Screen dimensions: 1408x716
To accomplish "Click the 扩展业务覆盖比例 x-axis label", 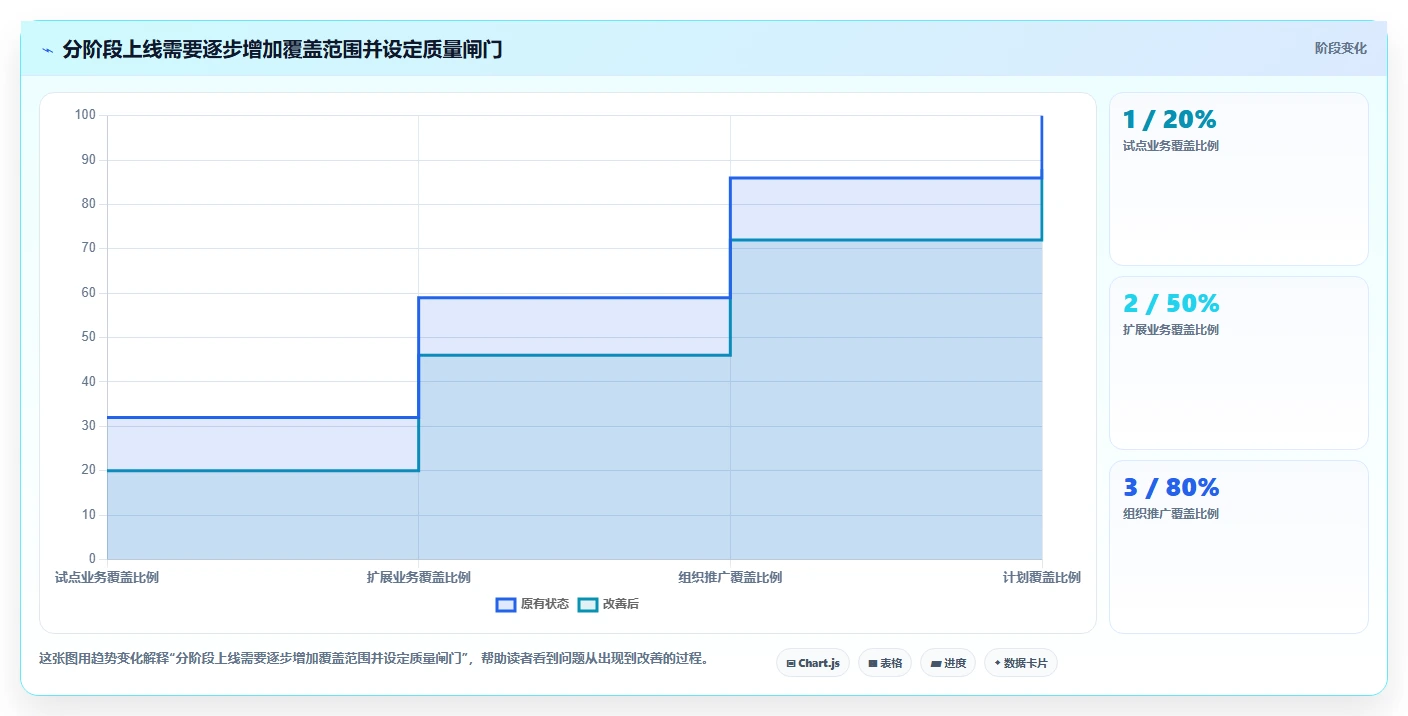I will pos(419,577).
